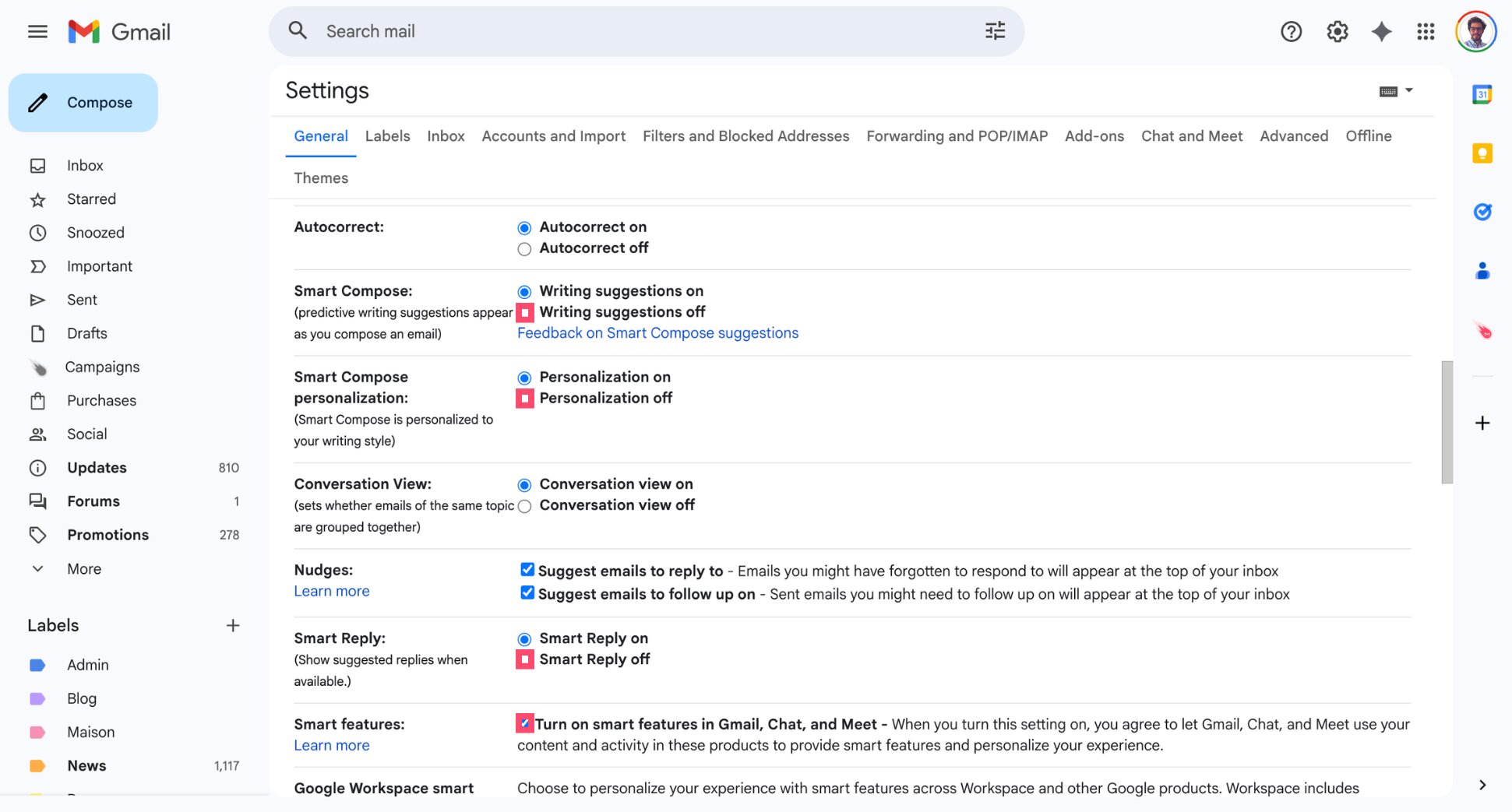This screenshot has width=1512, height=812.
Task: Open Contacts side panel icon
Action: click(1482, 271)
